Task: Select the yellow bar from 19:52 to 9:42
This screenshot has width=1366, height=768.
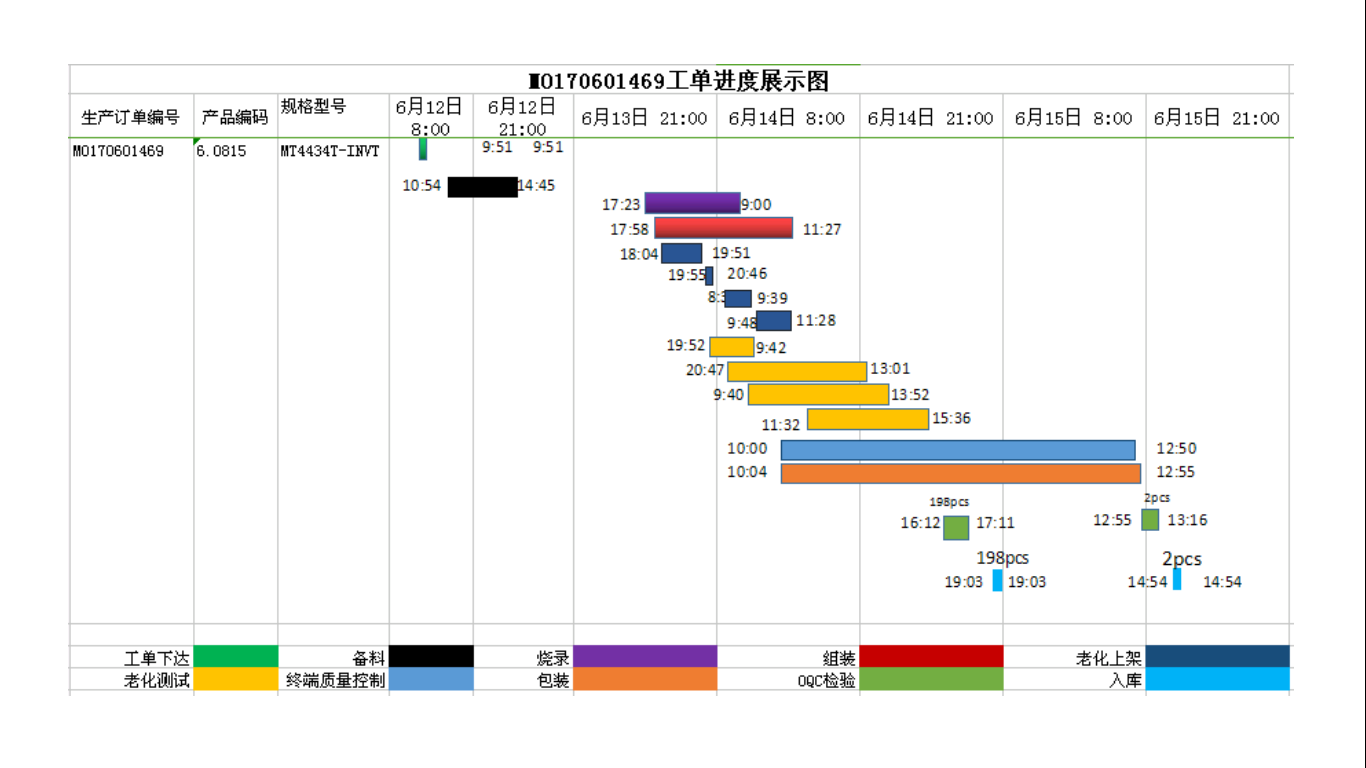Action: (732, 347)
